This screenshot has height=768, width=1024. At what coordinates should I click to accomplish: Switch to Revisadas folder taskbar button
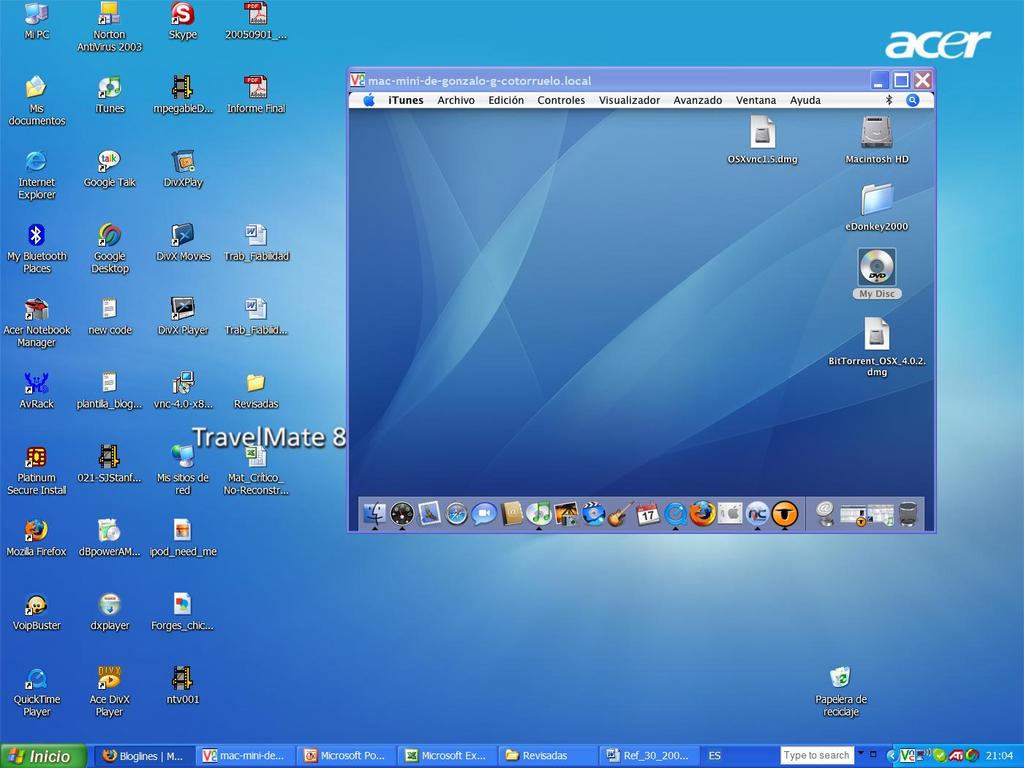click(549, 756)
